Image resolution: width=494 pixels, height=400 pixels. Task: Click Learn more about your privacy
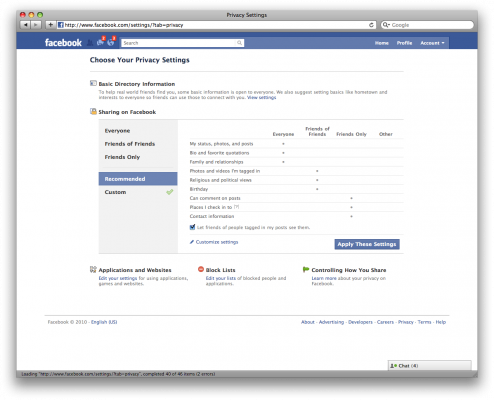point(324,278)
